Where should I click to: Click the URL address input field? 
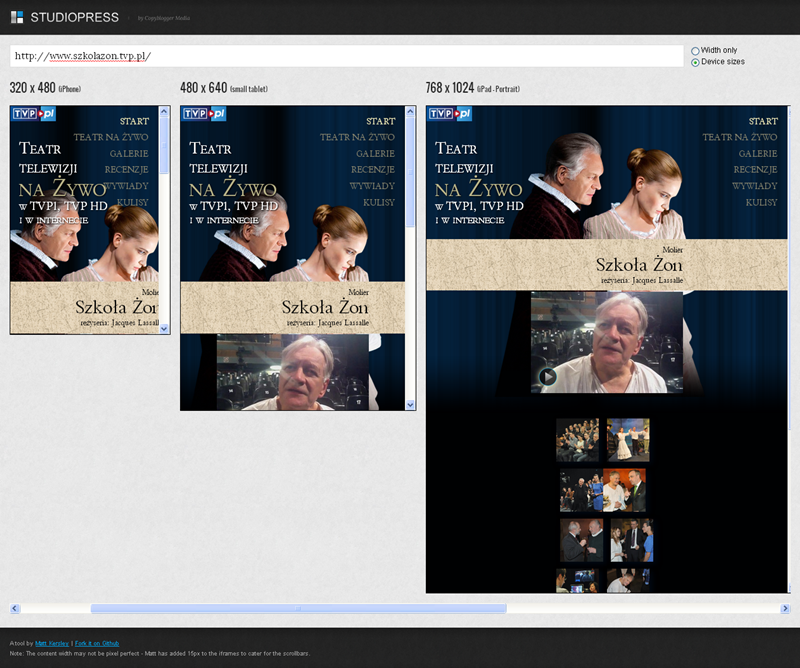point(346,56)
